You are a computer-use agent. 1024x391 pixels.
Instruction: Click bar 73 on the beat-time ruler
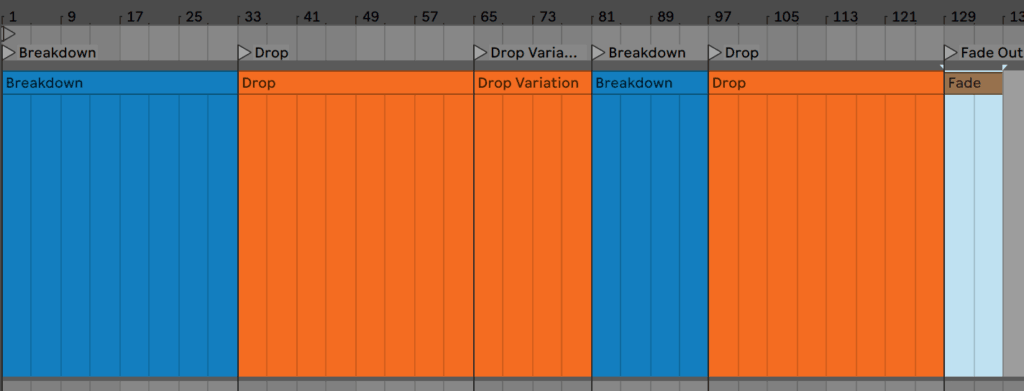pyautogui.click(x=547, y=17)
